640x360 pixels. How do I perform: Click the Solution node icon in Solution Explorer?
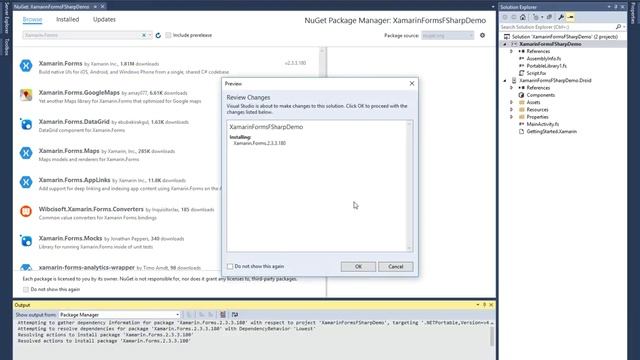[x=507, y=37]
